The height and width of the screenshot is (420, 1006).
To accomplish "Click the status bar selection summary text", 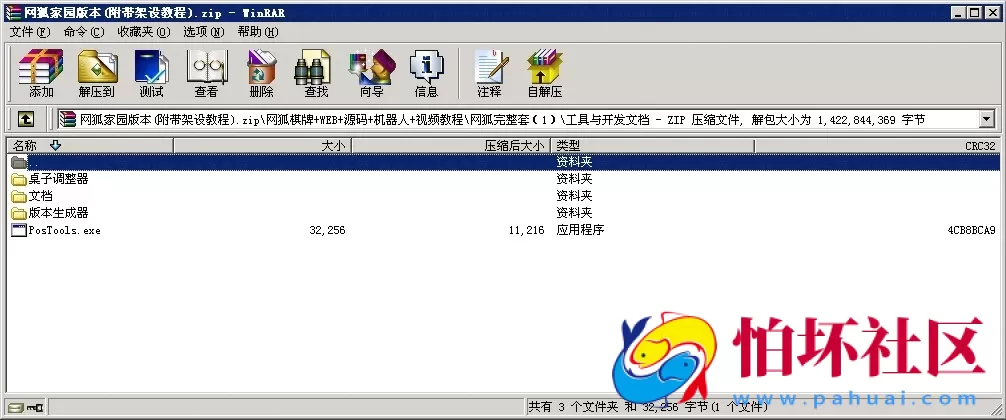I will pyautogui.click(x=648, y=407).
